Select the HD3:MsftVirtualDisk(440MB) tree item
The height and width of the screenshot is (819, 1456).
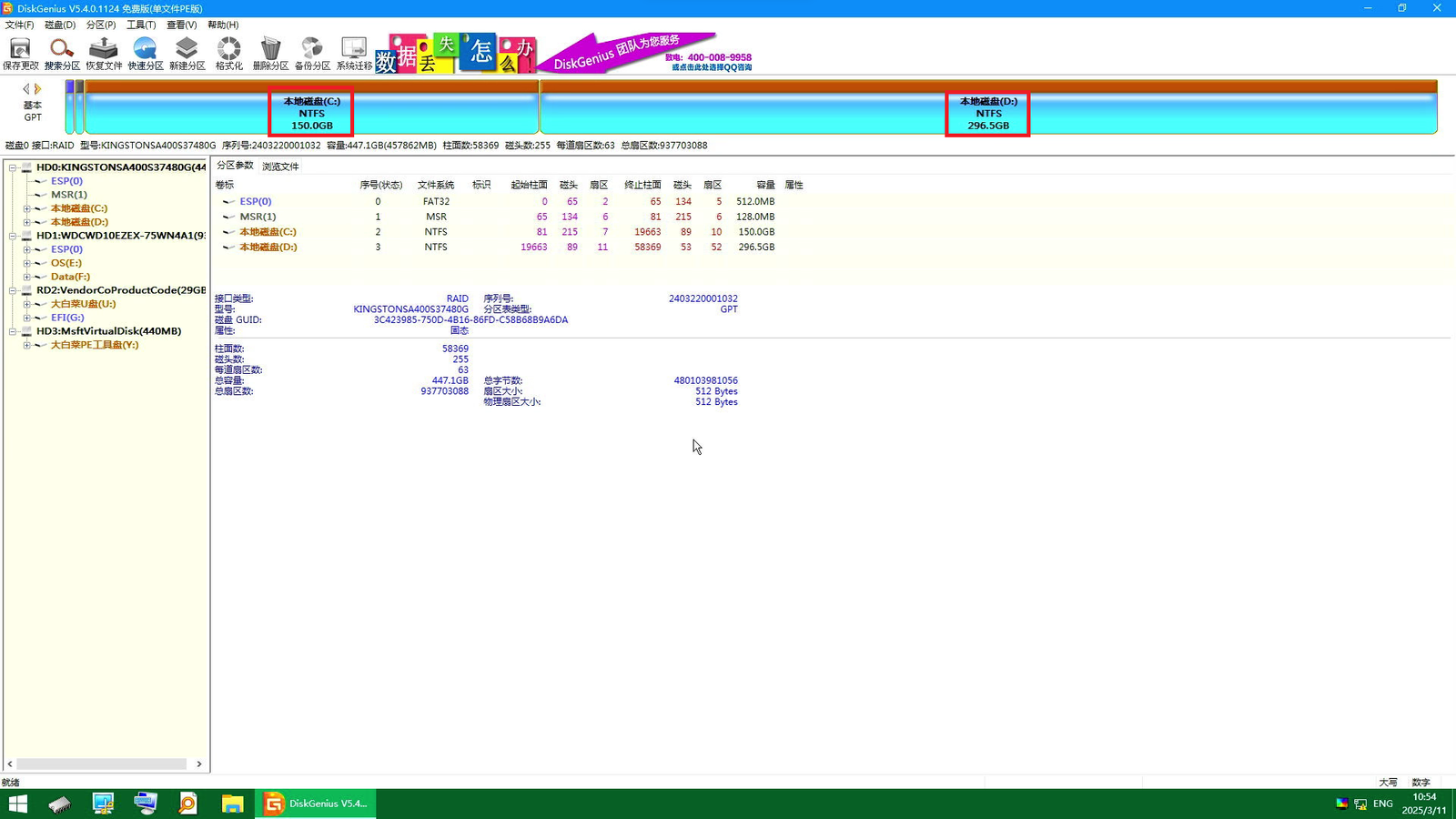(108, 331)
